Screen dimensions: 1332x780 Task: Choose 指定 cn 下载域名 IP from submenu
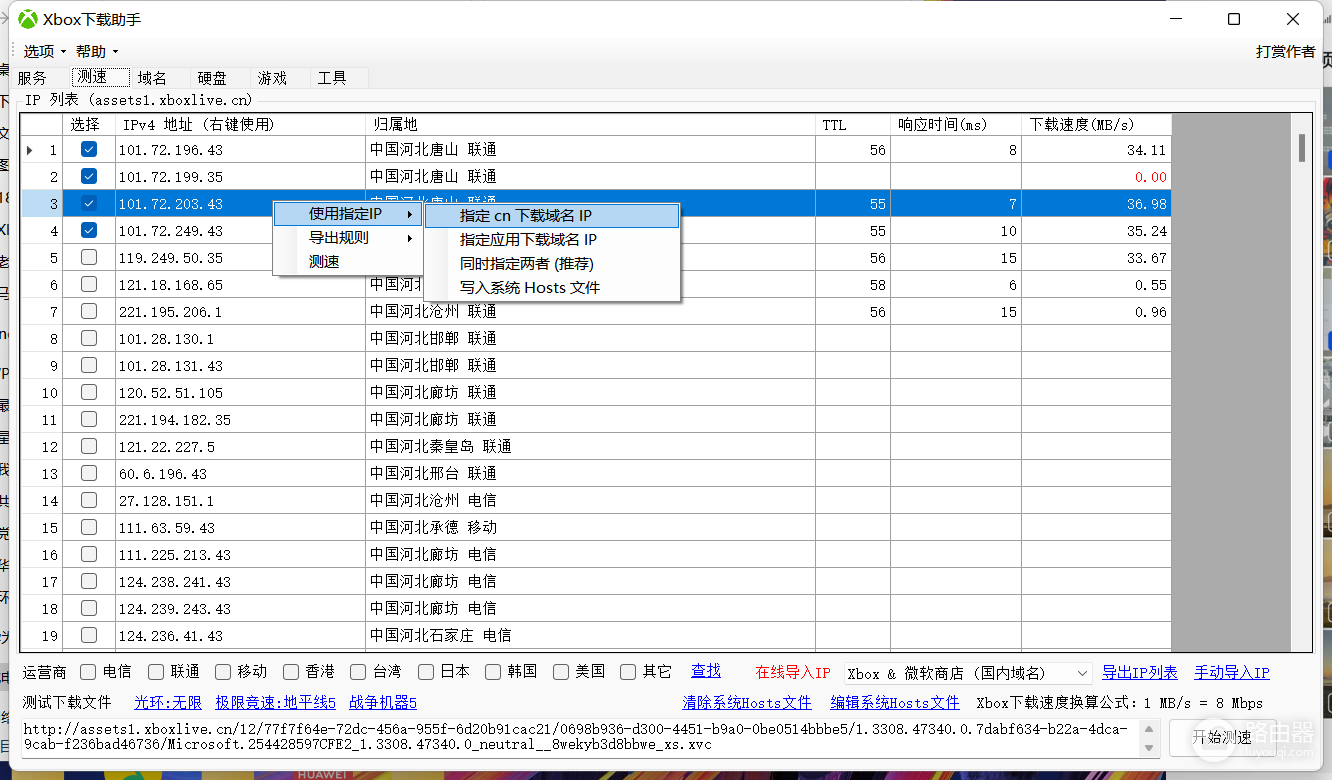click(552, 215)
